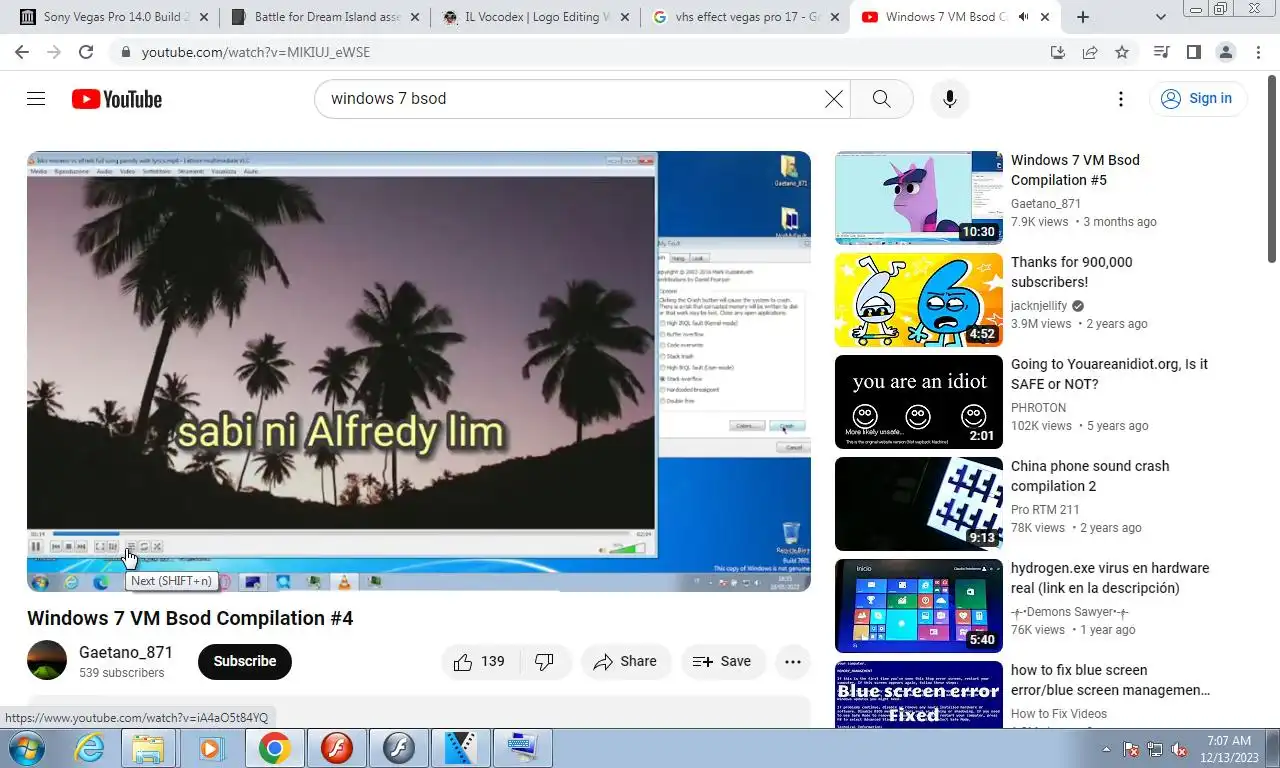Open more actions ellipsis under video

click(793, 661)
